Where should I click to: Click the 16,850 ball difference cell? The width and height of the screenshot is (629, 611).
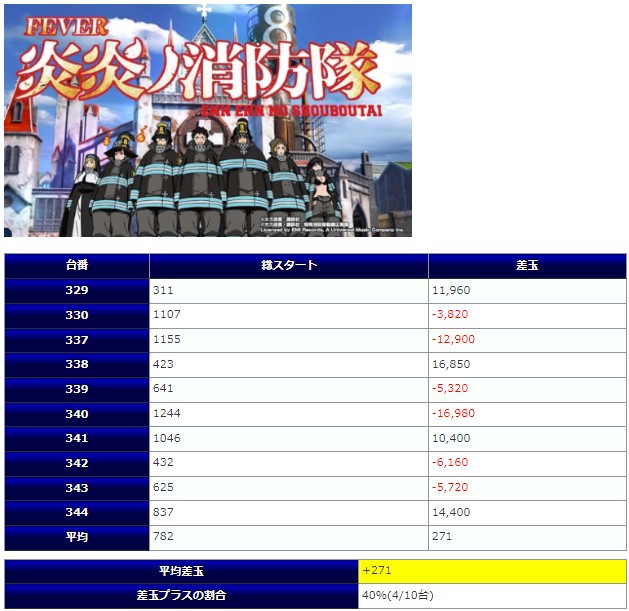(x=527, y=365)
